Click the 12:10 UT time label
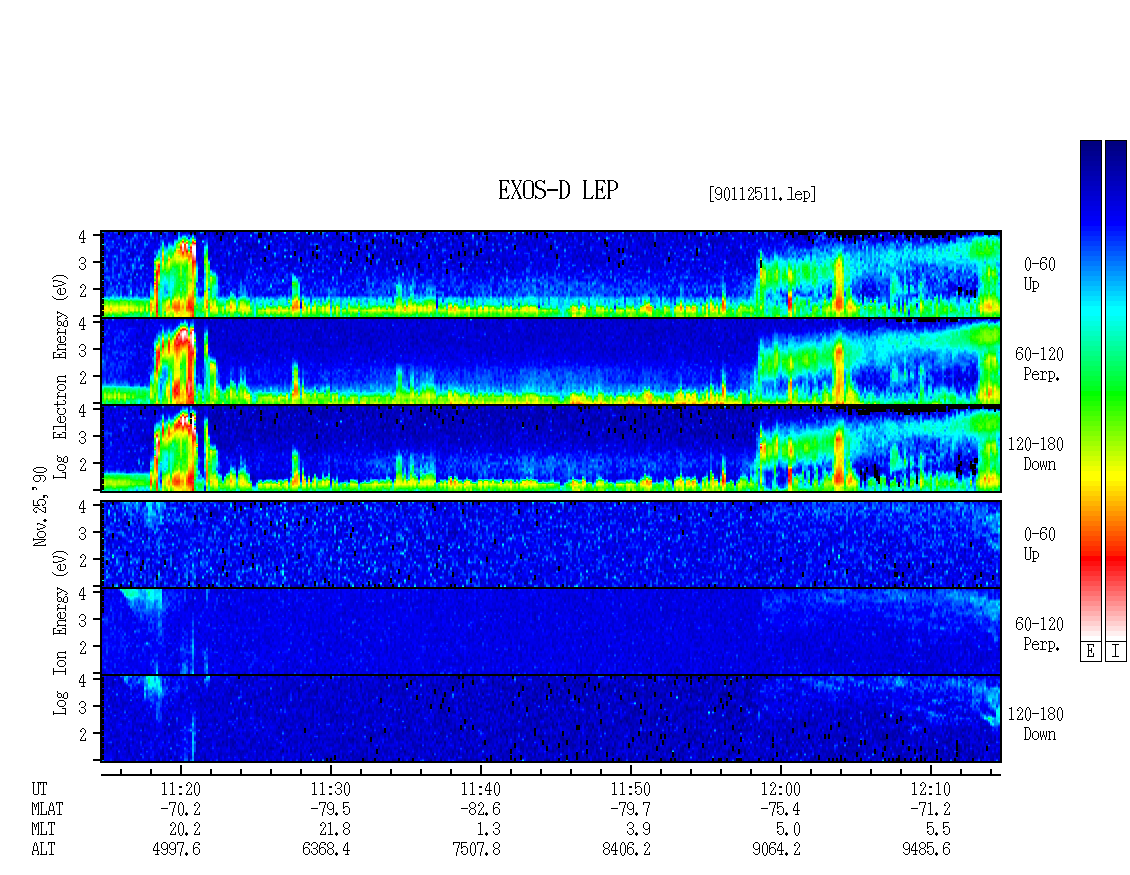The width and height of the screenshot is (1130, 875). point(930,789)
